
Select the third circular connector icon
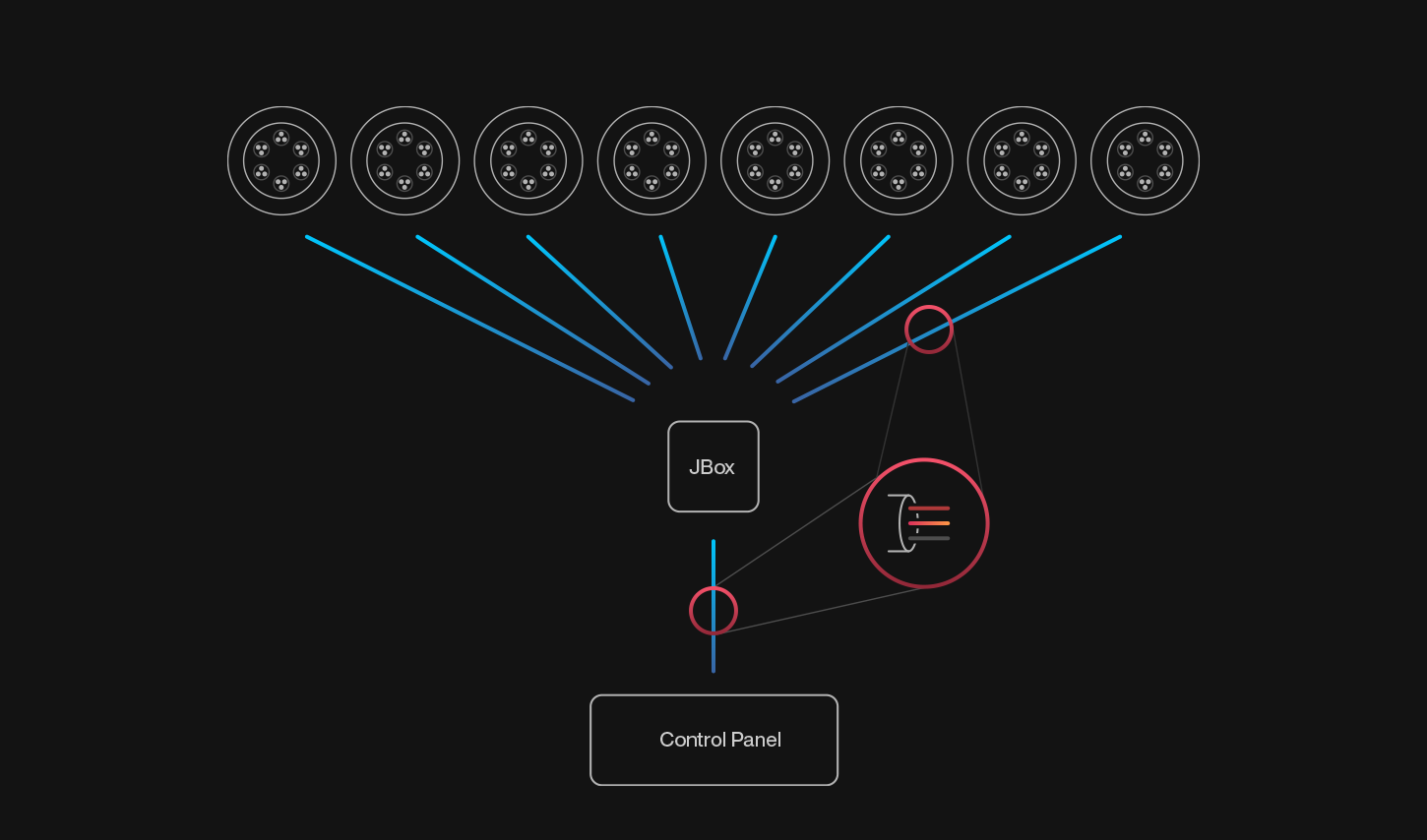pyautogui.click(x=528, y=160)
